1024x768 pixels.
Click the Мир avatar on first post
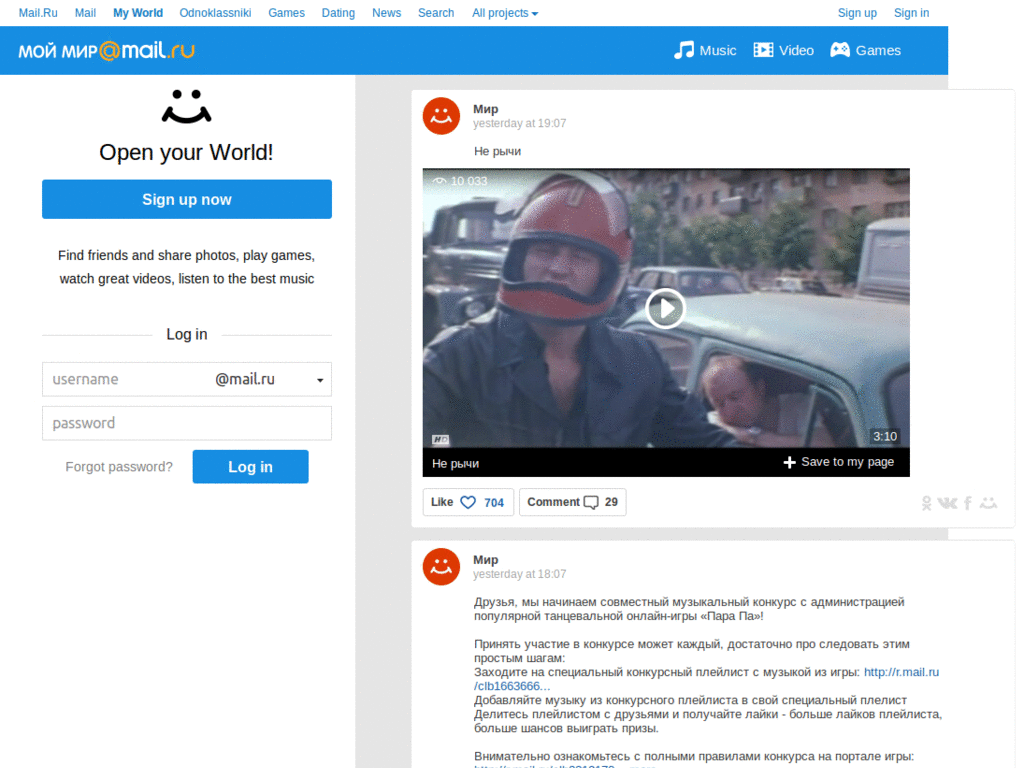pyautogui.click(x=441, y=116)
